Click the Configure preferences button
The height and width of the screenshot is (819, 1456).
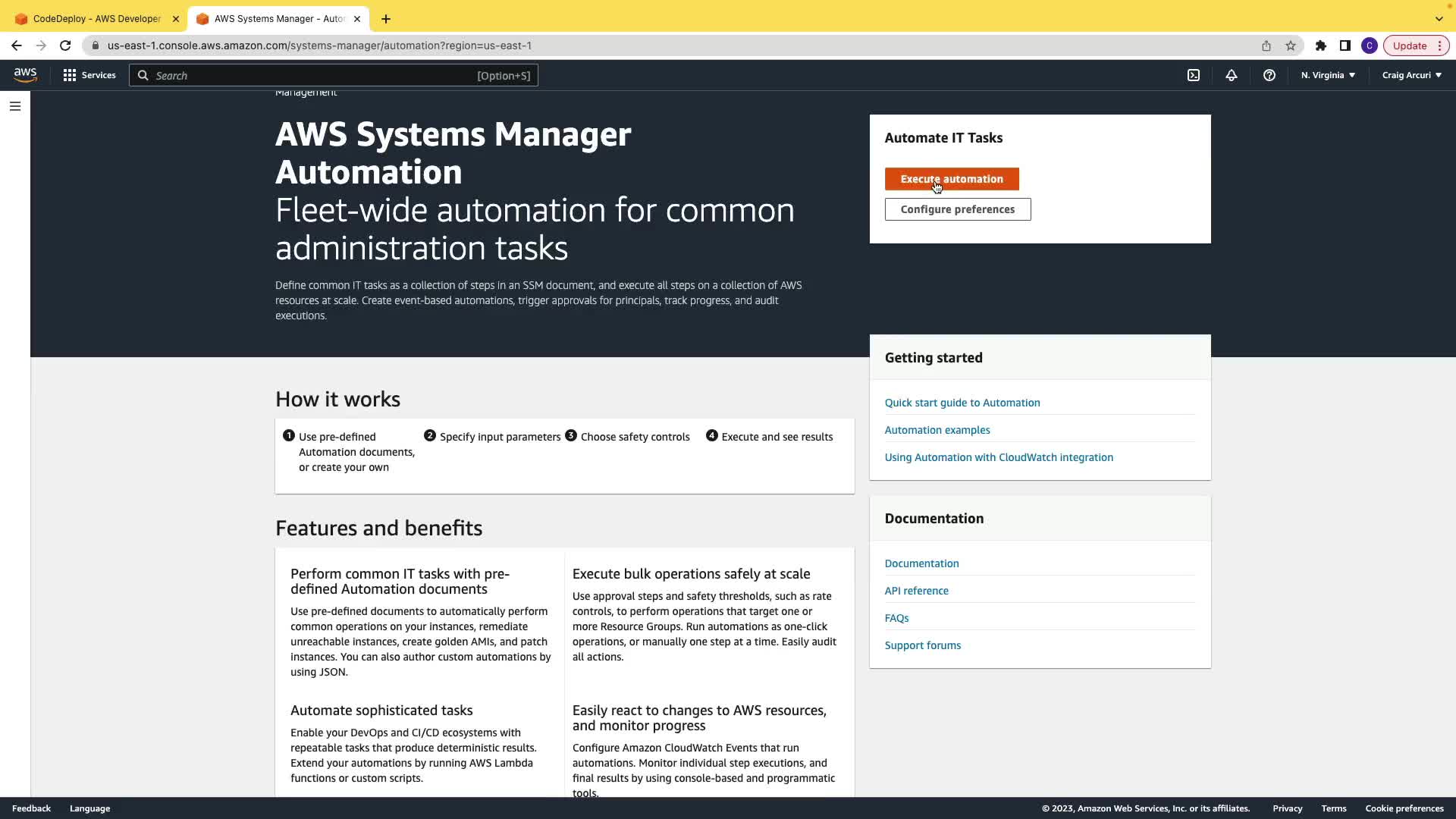point(958,209)
